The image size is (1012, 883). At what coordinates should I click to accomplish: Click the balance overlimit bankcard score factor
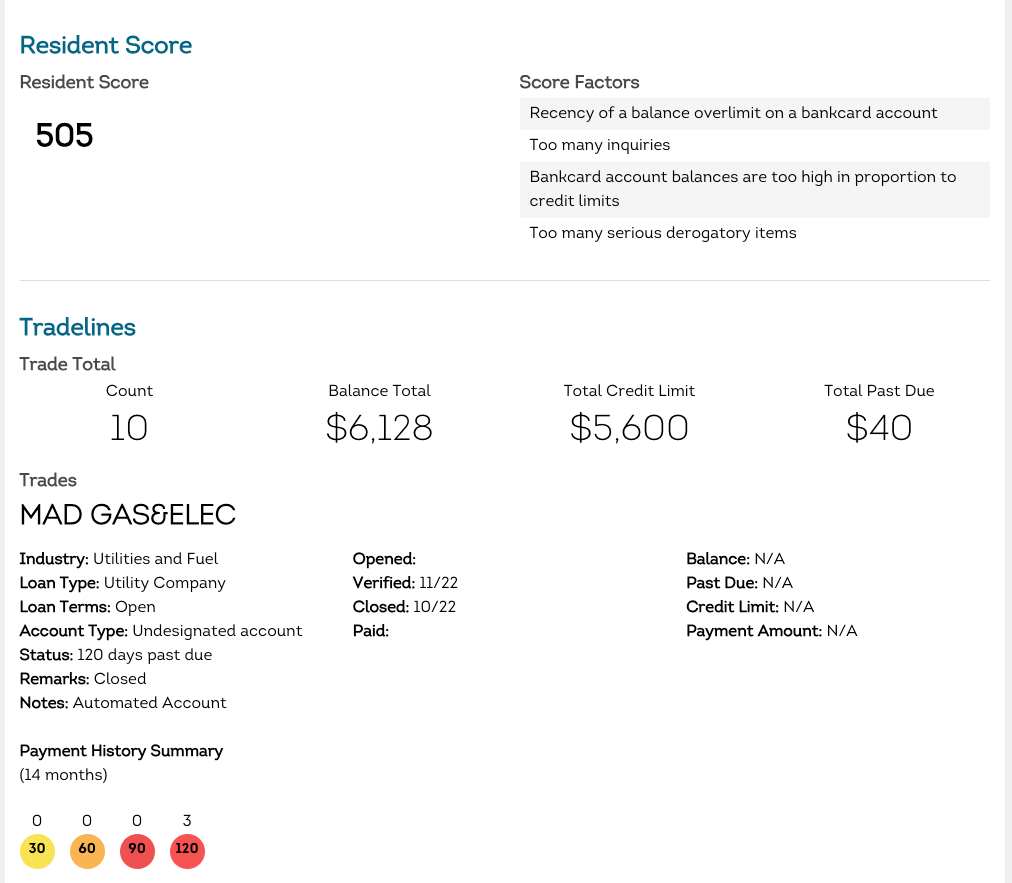click(x=733, y=113)
